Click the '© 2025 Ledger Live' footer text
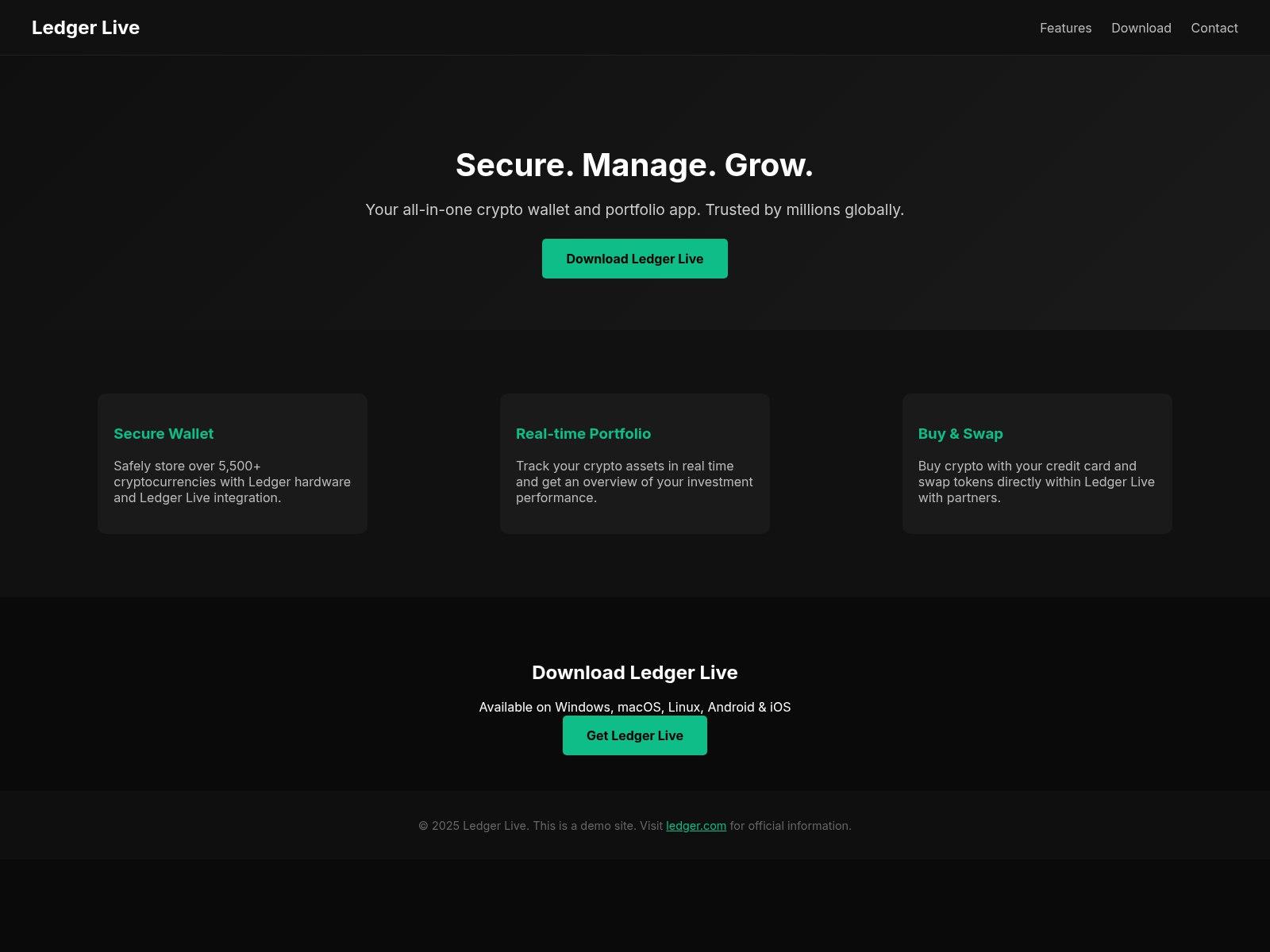 click(635, 826)
